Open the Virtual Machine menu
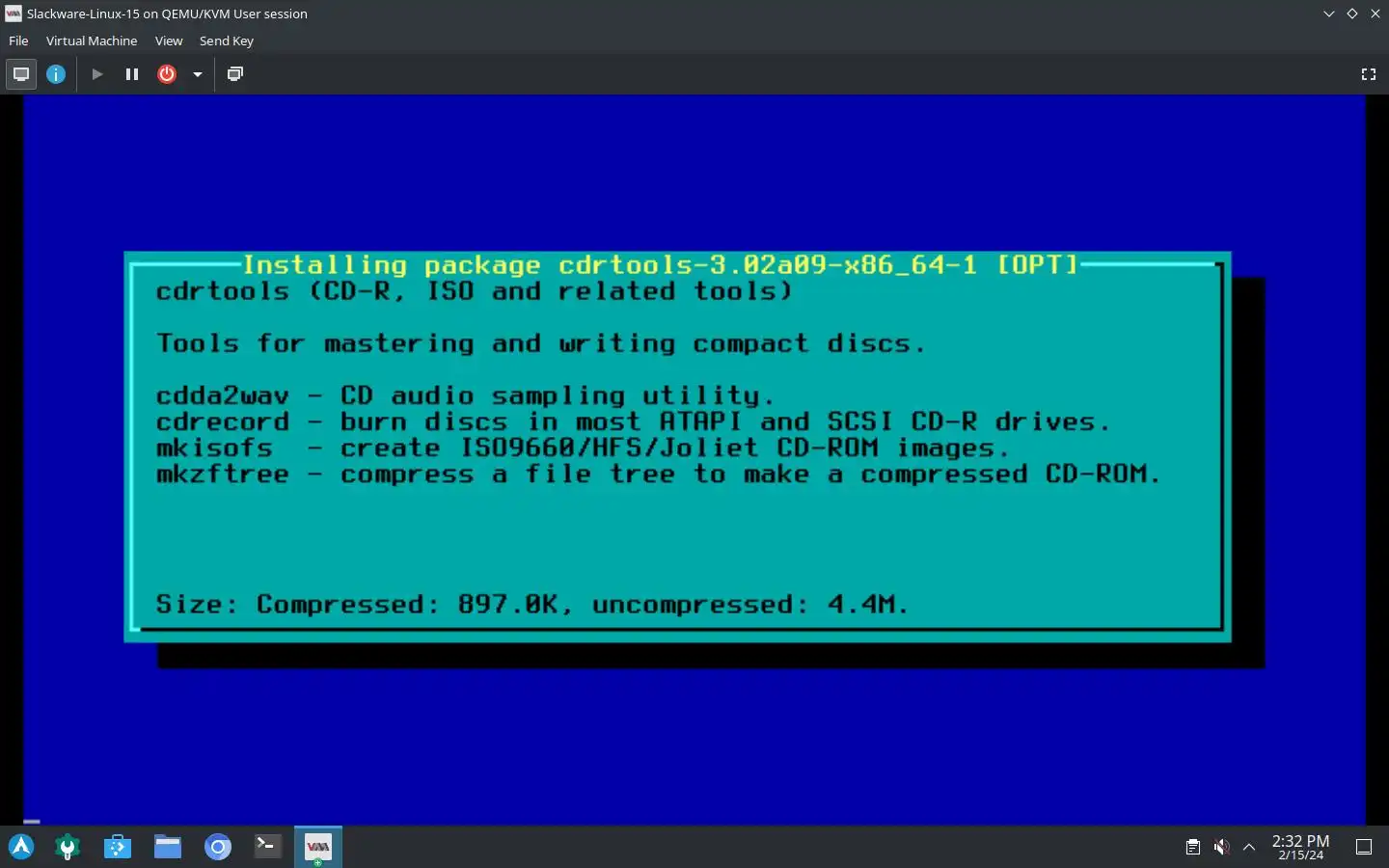 pos(92,41)
